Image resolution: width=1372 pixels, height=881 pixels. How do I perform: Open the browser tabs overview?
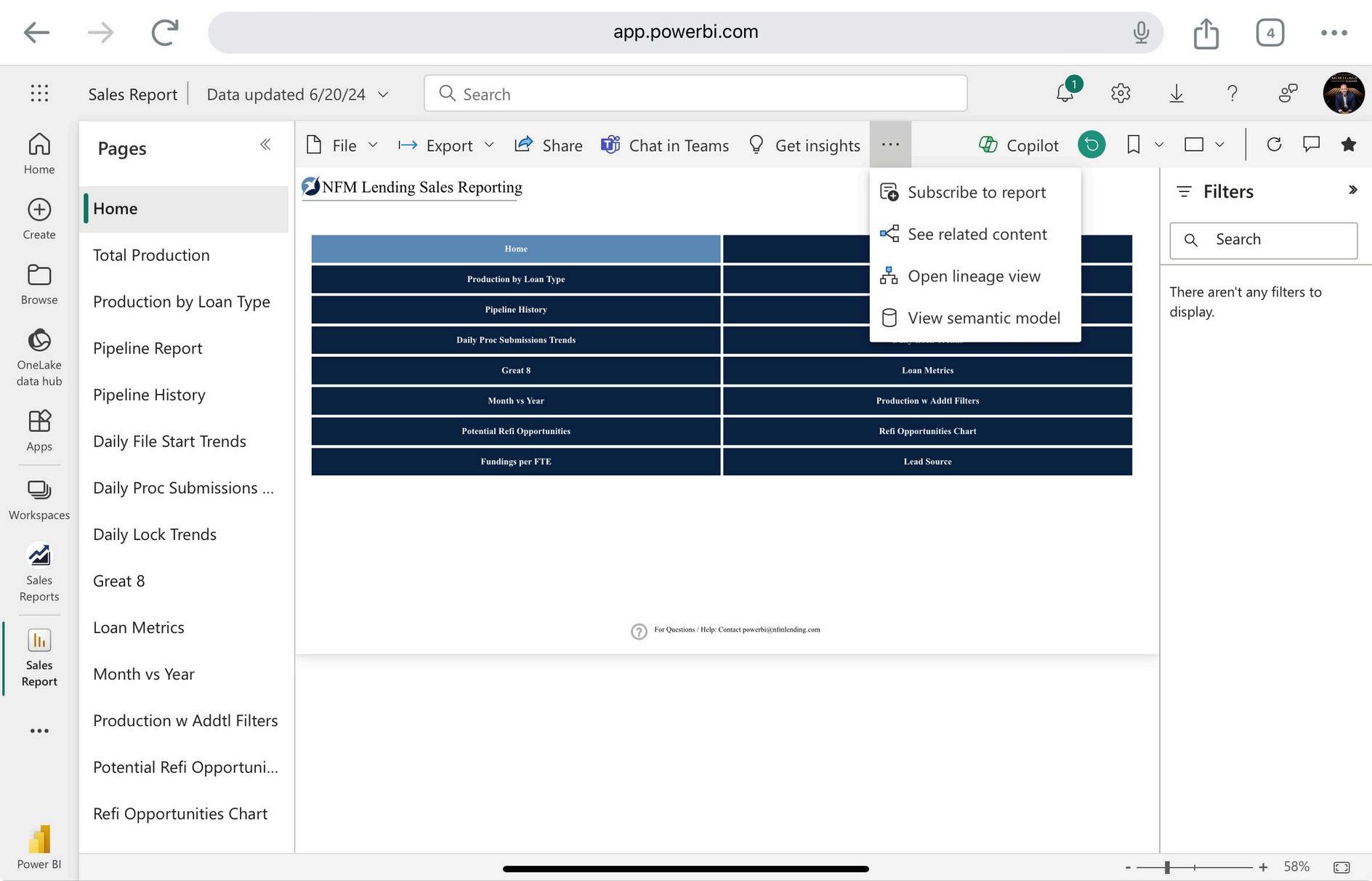point(1270,32)
